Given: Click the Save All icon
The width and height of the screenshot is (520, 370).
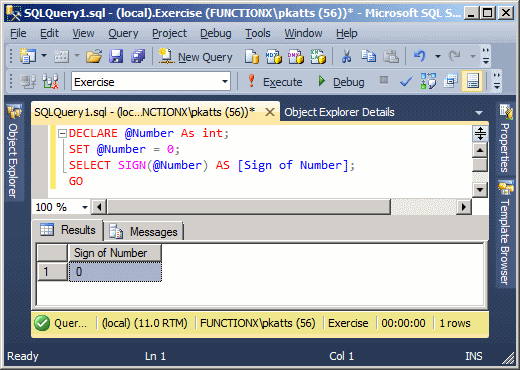Looking at the screenshot, I should click(x=138, y=56).
